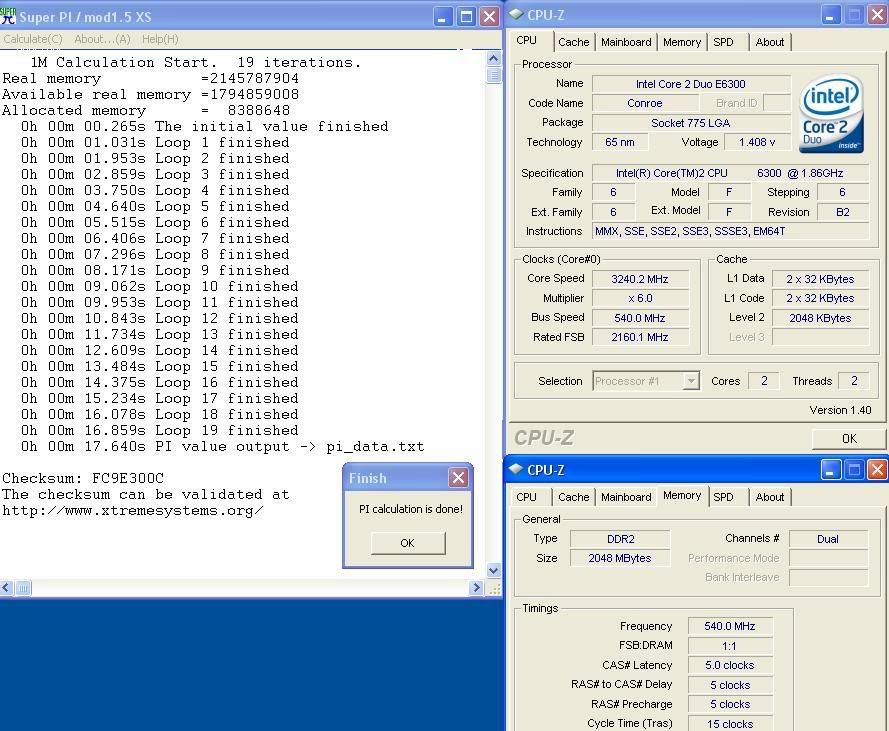The height and width of the screenshot is (731, 889).
Task: Switch to Cache tab in CPU-Z memory window
Action: [573, 497]
